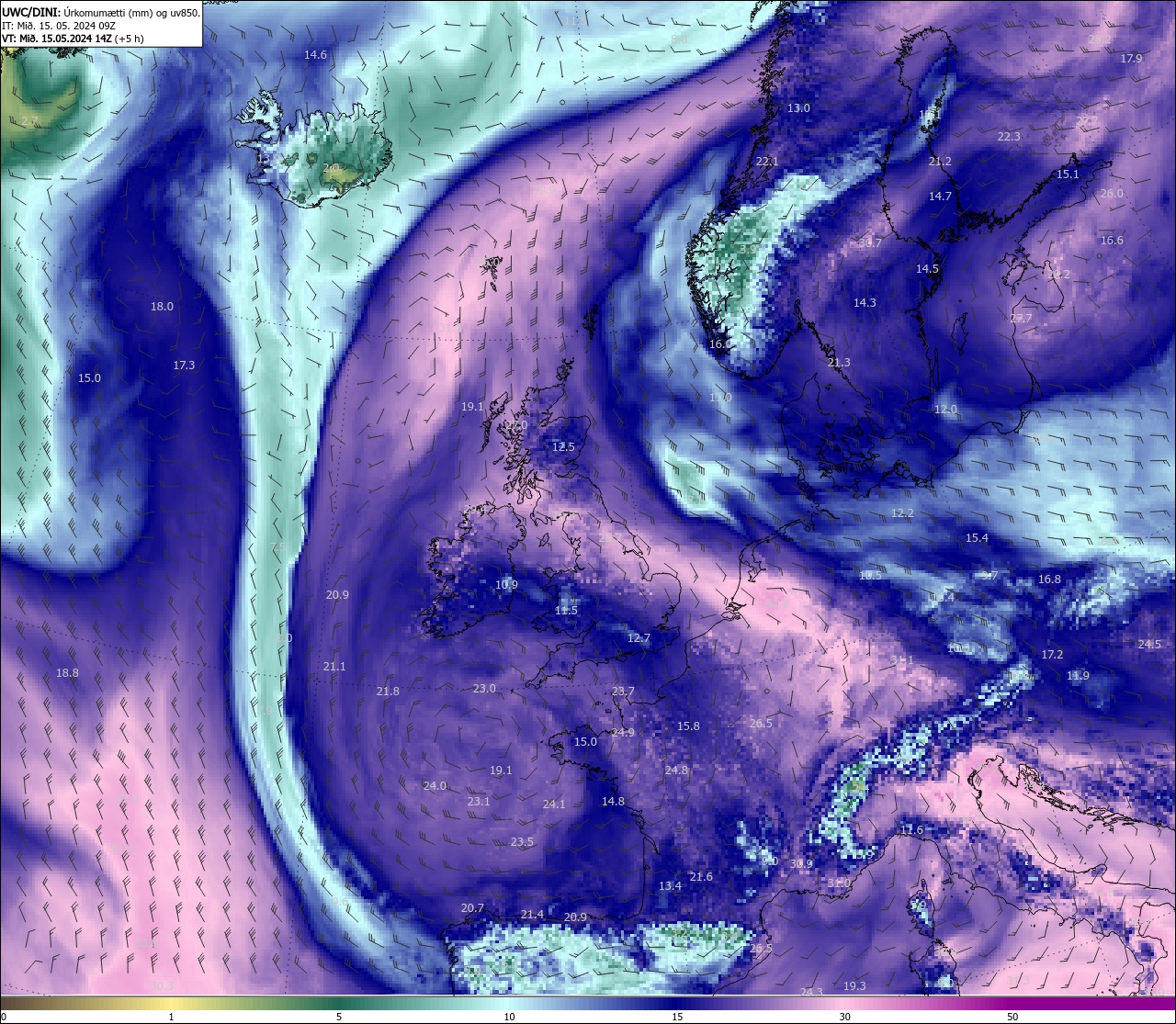The height and width of the screenshot is (1024, 1176).
Task: Click the legend tick label 10
Action: [509, 1018]
